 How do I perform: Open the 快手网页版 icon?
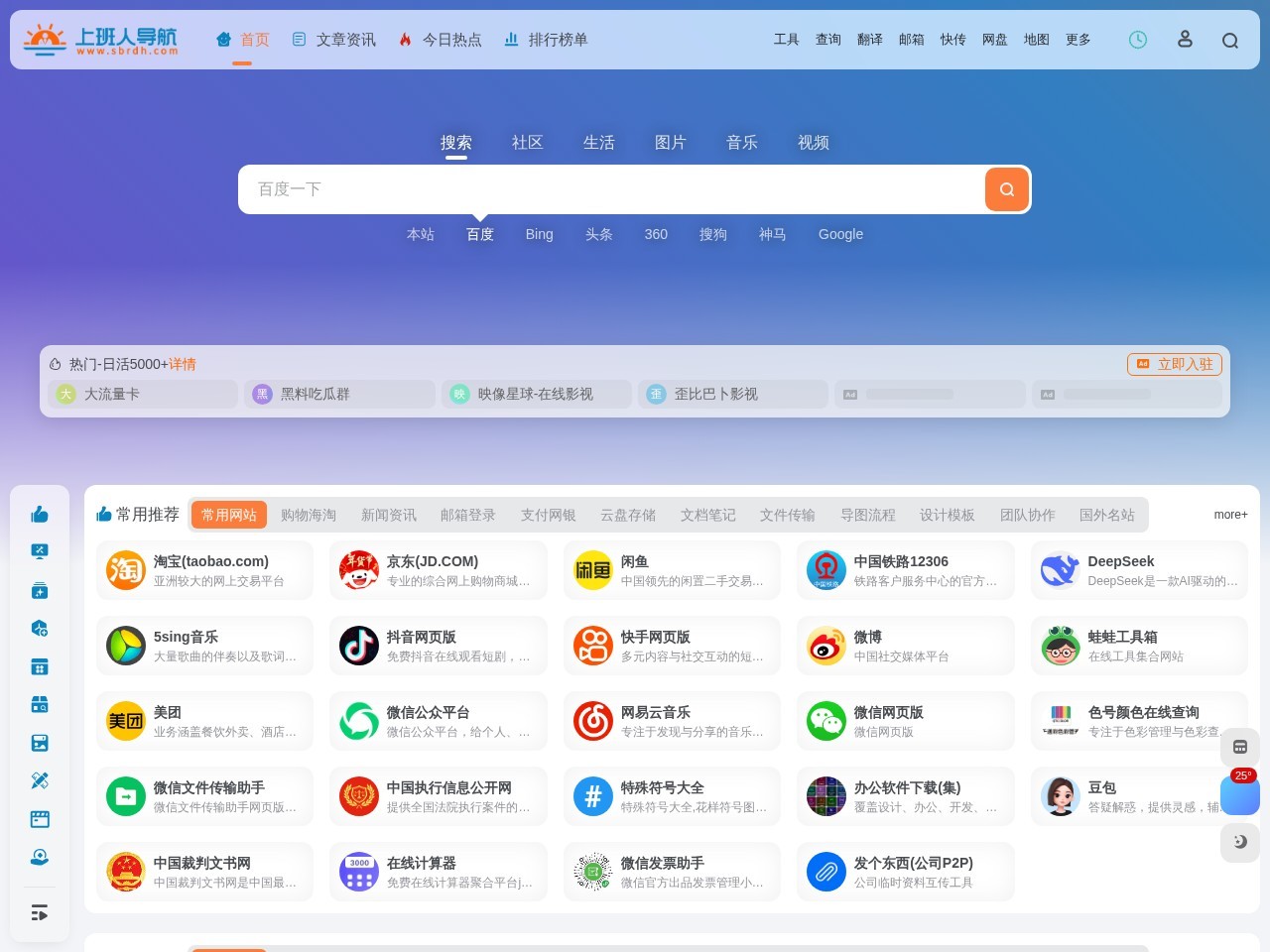pos(593,646)
